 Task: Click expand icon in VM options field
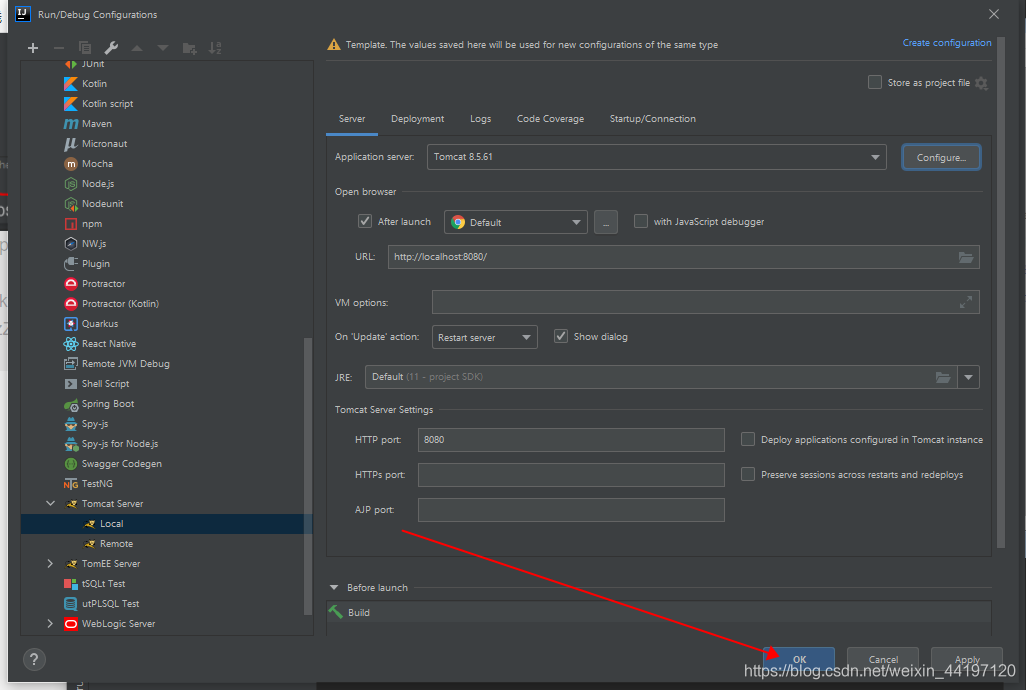965,302
